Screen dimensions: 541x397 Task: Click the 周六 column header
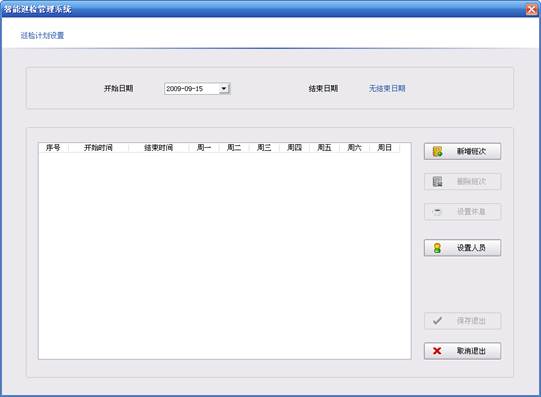pyautogui.click(x=354, y=148)
